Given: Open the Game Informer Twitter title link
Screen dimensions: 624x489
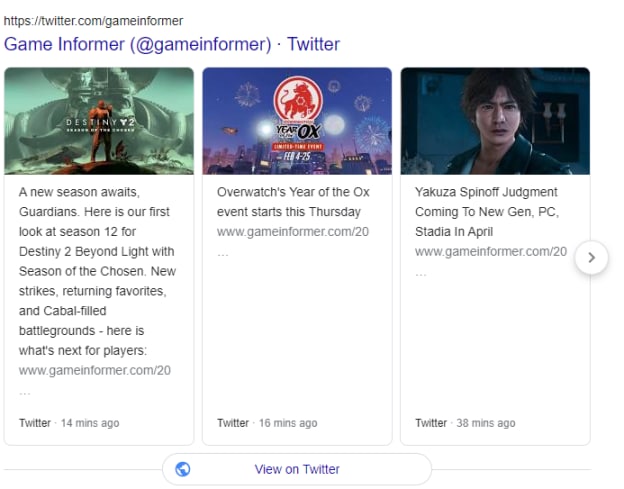Looking at the screenshot, I should click(x=172, y=44).
